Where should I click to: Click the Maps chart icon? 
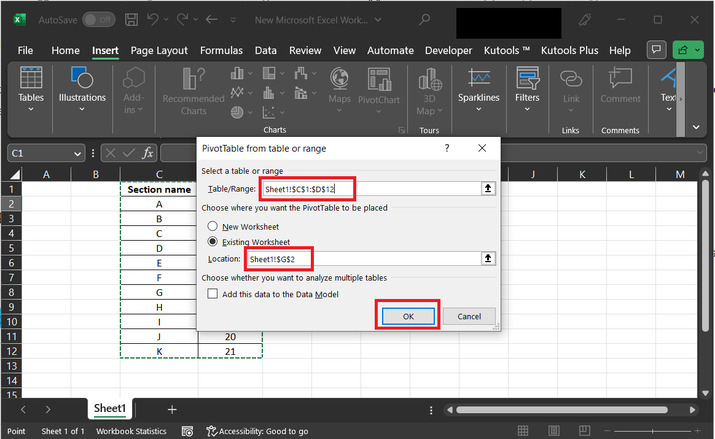click(339, 88)
